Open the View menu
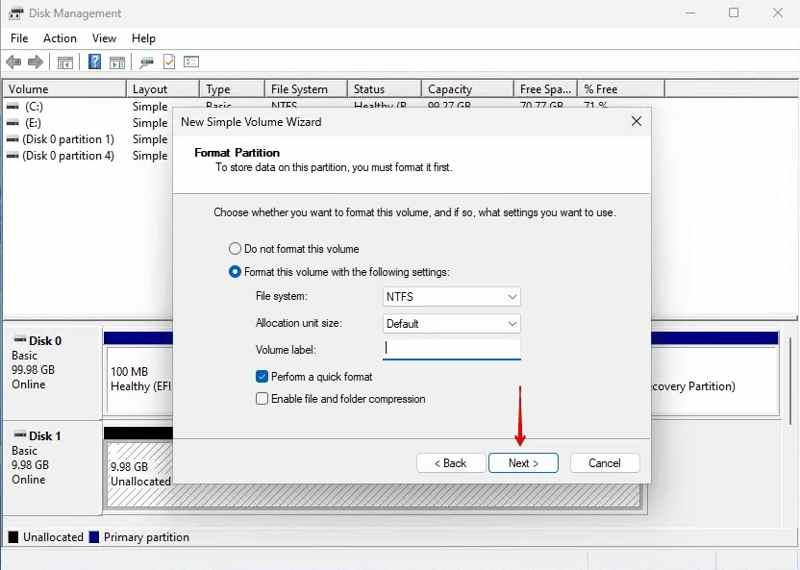 tap(104, 38)
